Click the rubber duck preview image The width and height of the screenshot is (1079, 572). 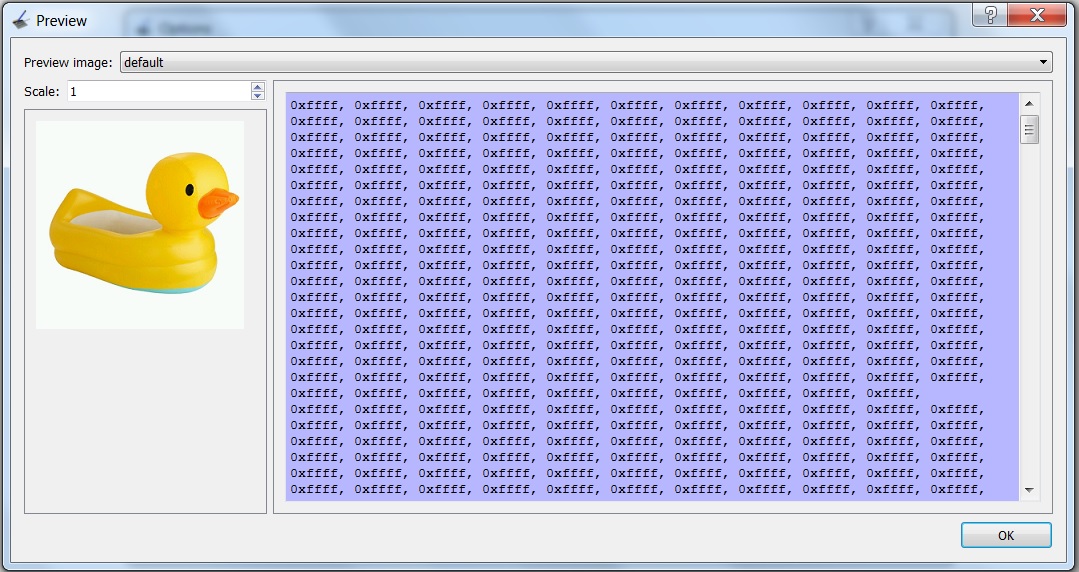(140, 225)
